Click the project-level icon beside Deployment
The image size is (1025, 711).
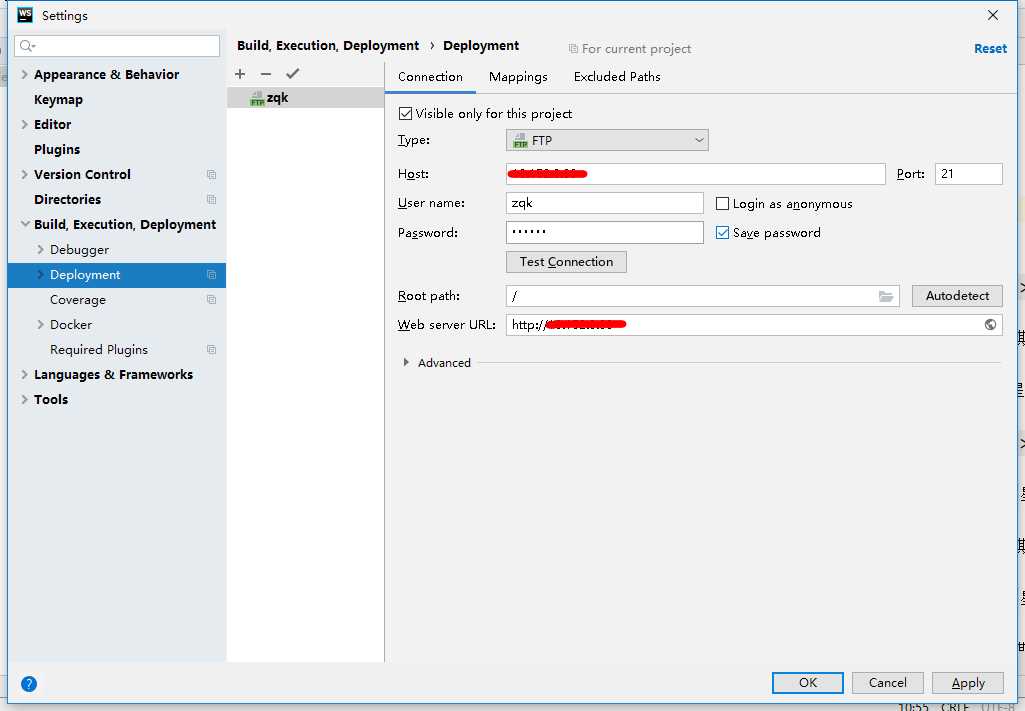(x=211, y=274)
